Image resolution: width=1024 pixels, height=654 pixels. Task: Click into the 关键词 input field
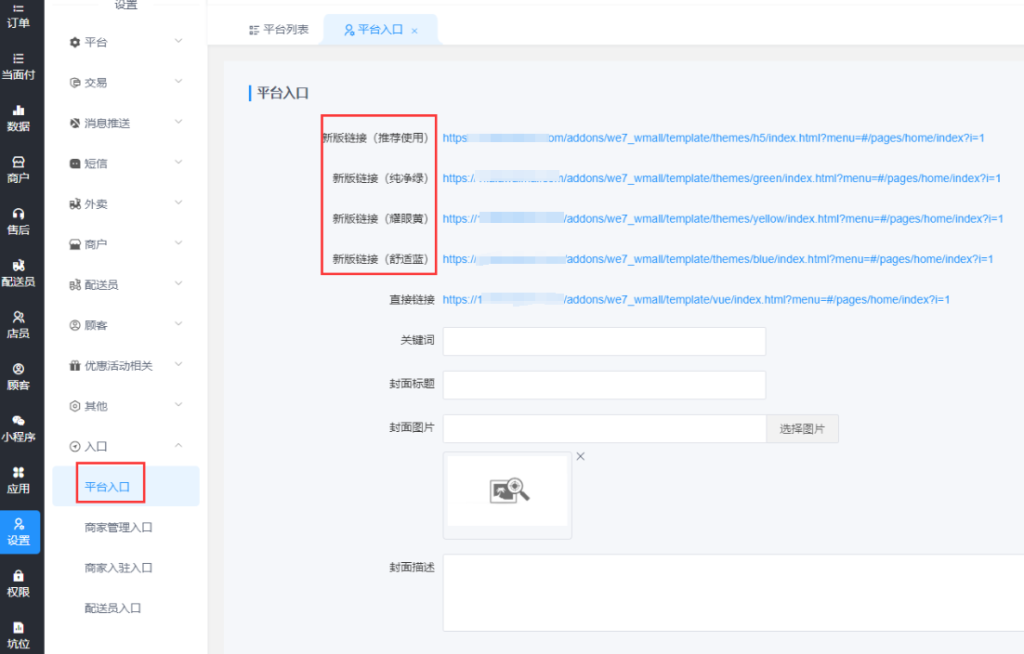(x=604, y=341)
